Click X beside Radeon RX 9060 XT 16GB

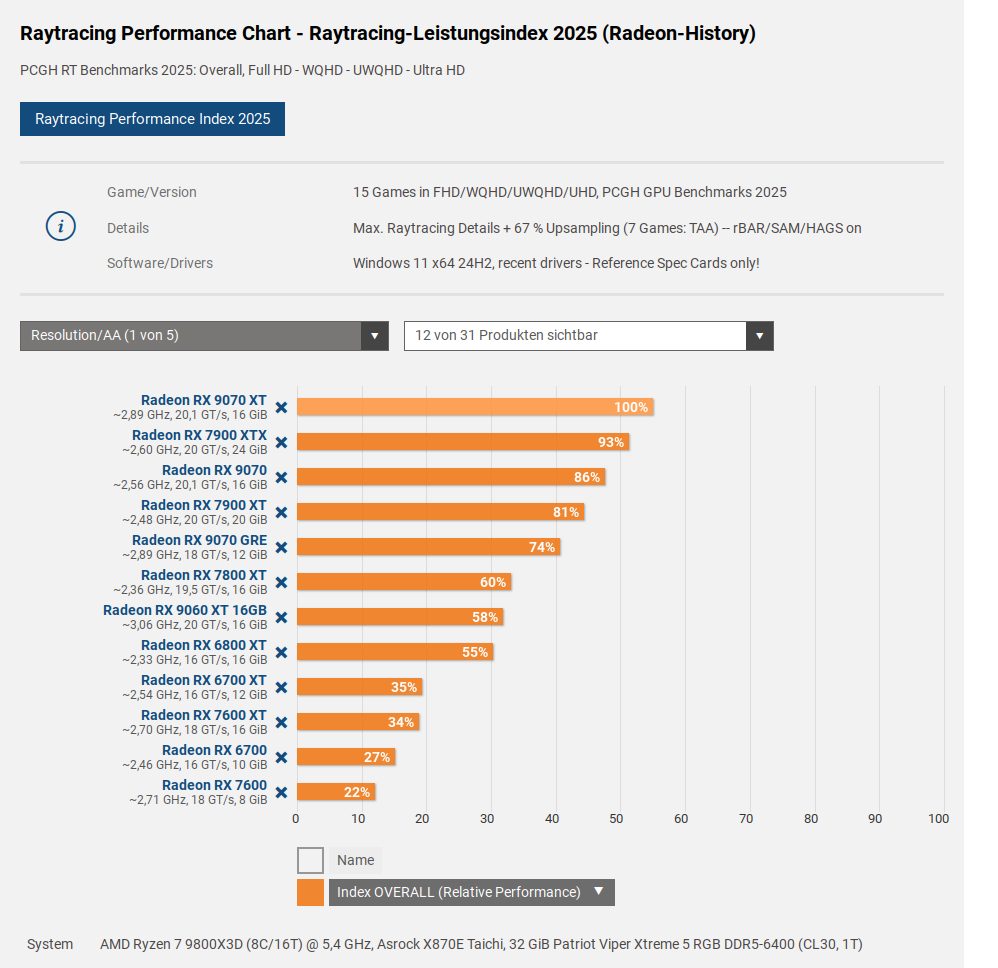(281, 617)
